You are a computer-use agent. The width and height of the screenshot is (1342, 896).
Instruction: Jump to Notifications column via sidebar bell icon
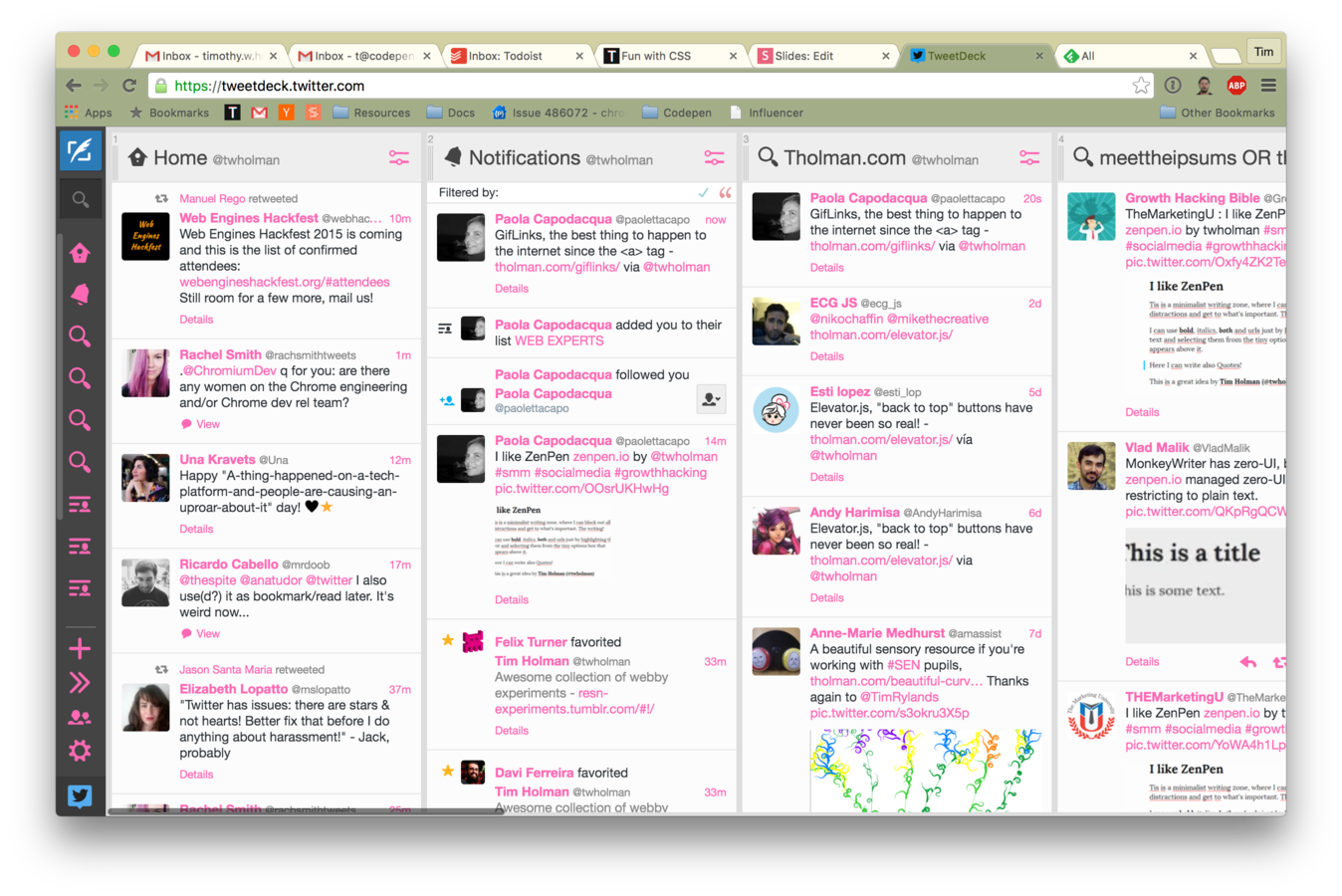coord(80,294)
